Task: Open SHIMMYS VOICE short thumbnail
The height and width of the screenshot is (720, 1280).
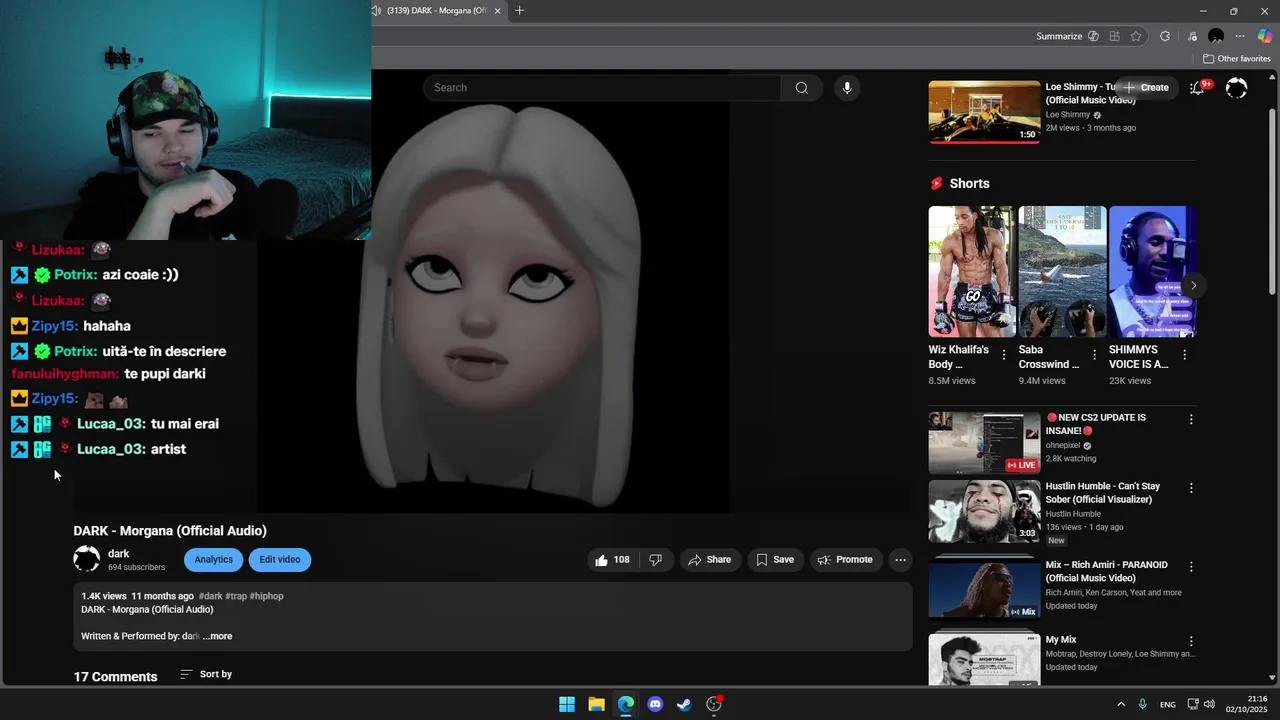Action: pyautogui.click(x=1152, y=271)
